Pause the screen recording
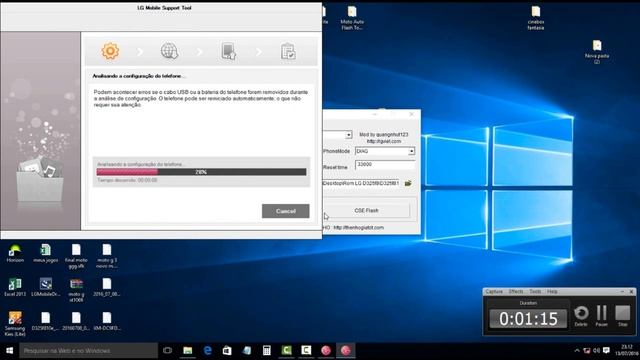640x360 pixels. coord(601,316)
